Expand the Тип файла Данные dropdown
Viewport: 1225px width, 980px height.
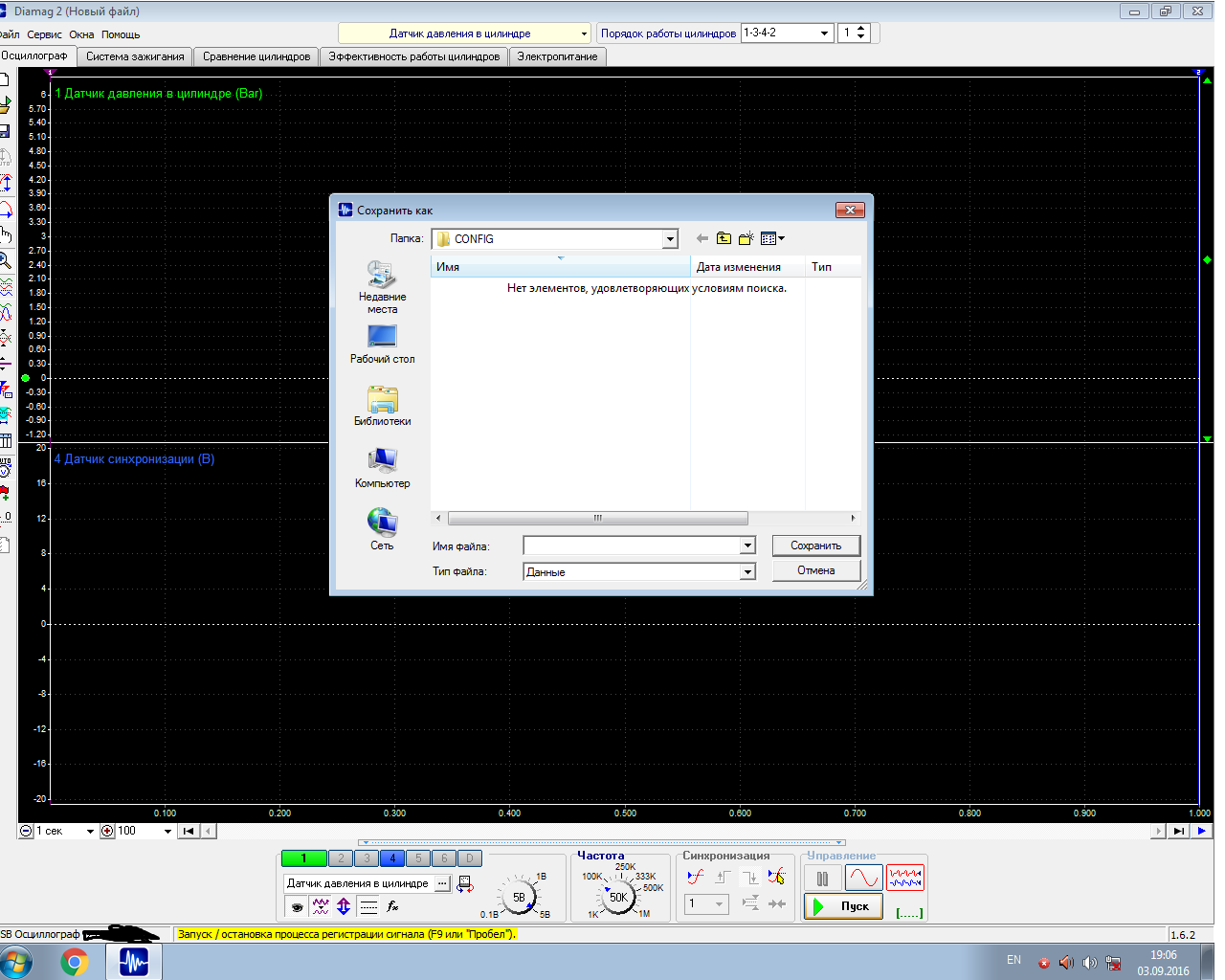pos(747,571)
